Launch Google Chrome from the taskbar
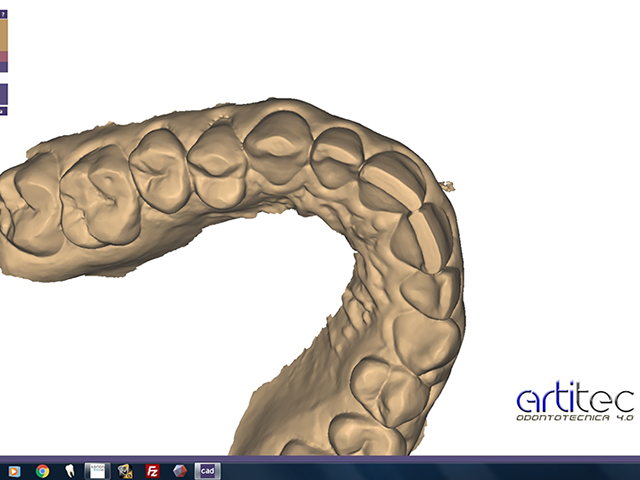The height and width of the screenshot is (480, 640). (42, 471)
